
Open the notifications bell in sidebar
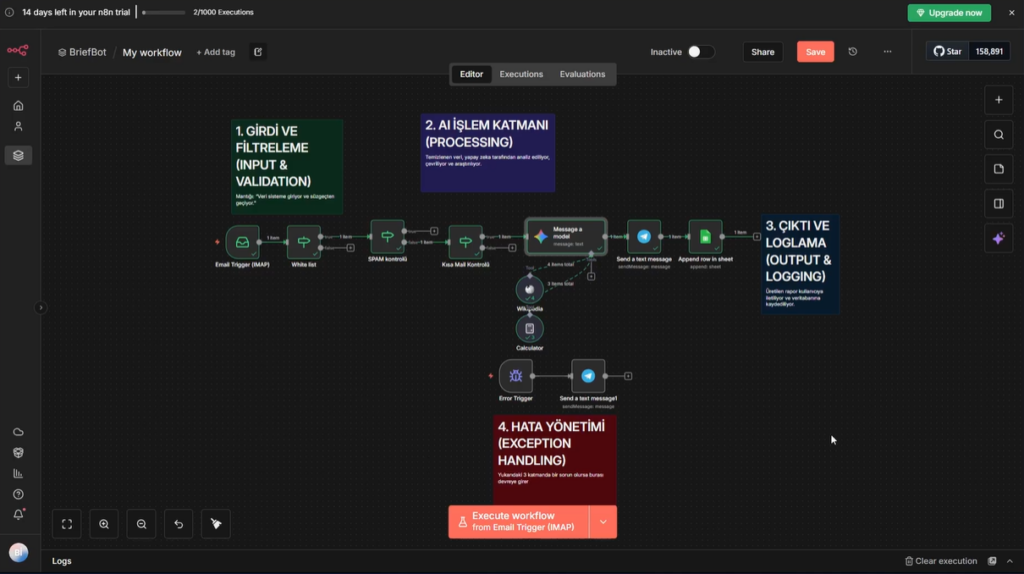[18, 514]
